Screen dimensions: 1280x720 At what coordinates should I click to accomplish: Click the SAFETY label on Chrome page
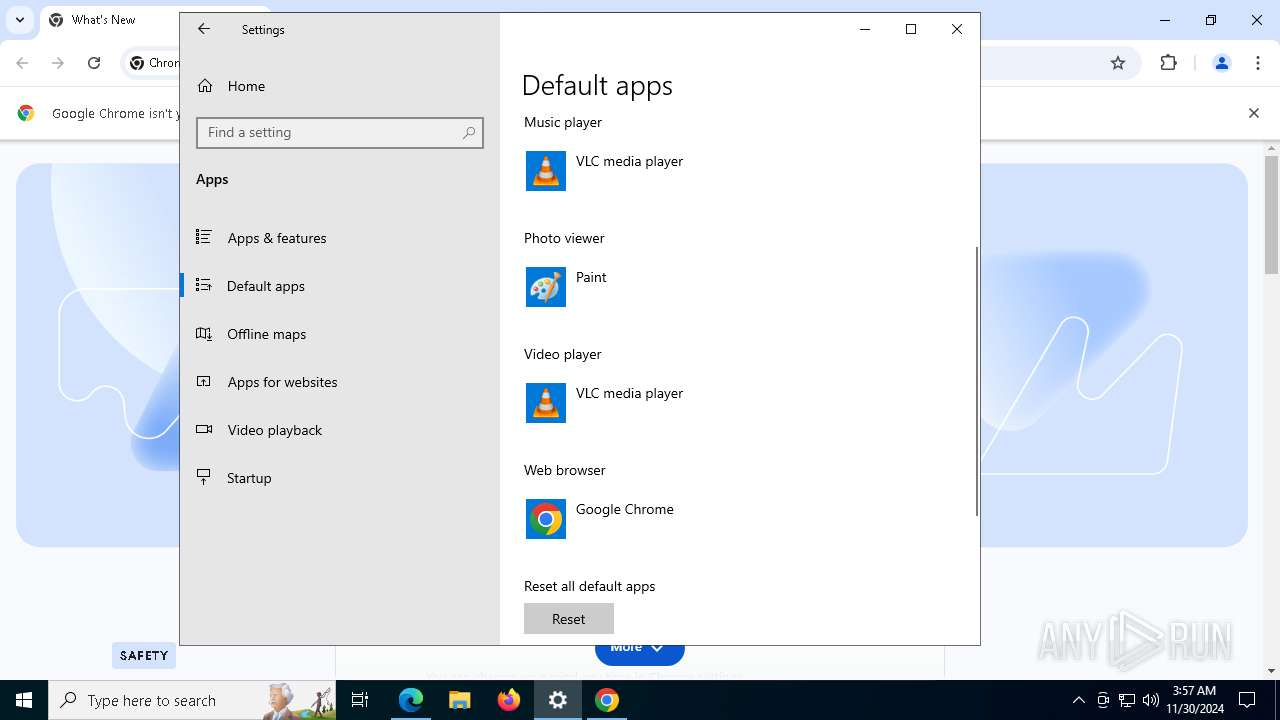[x=144, y=656]
